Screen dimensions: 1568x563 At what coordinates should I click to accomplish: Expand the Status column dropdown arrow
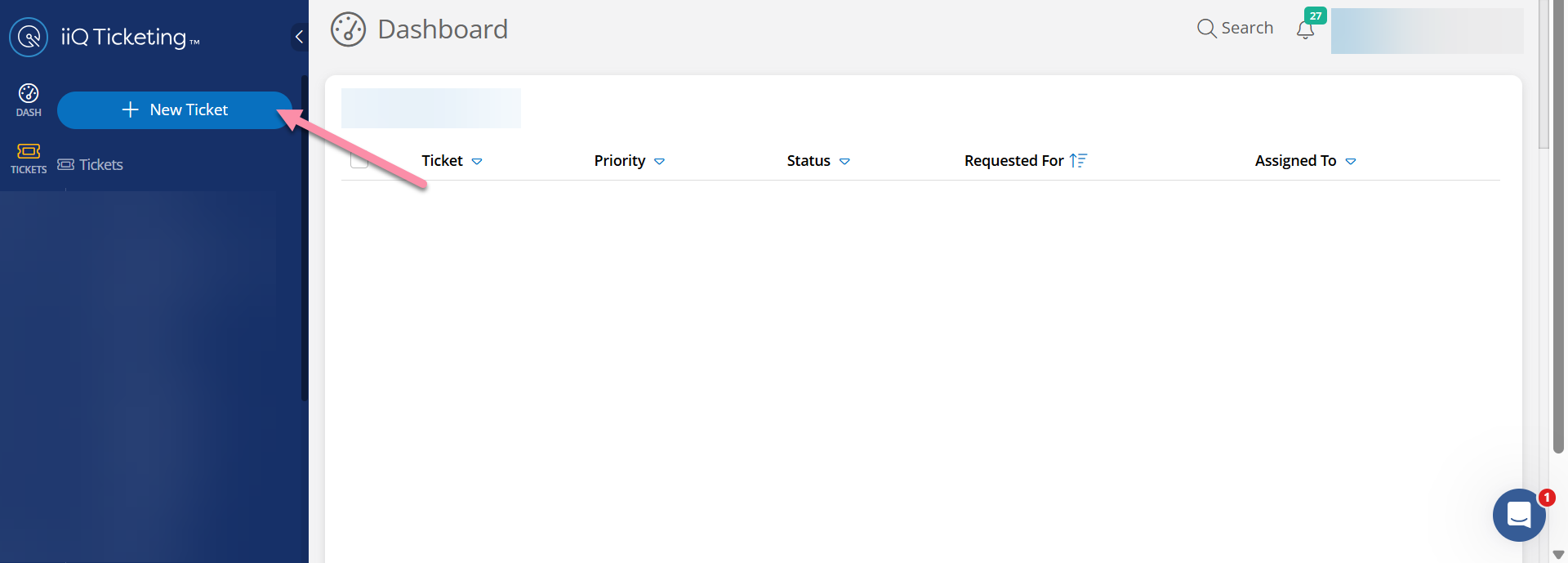tap(844, 162)
